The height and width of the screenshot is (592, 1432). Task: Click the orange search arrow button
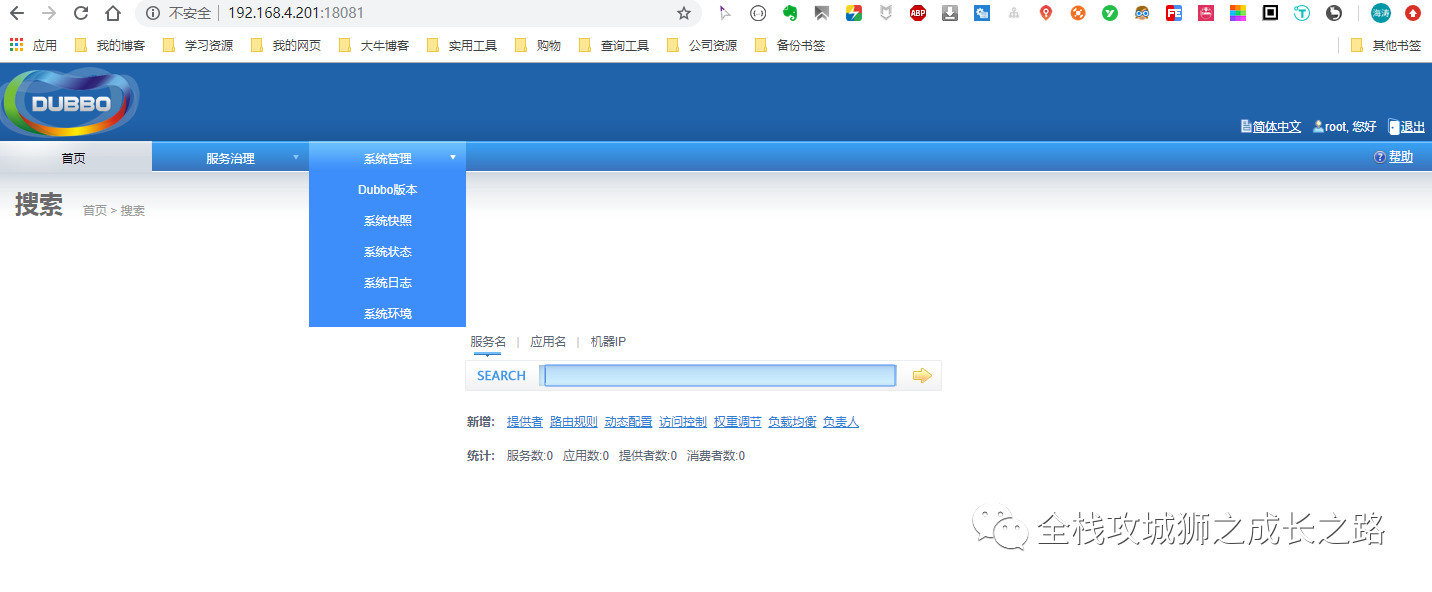tap(922, 376)
